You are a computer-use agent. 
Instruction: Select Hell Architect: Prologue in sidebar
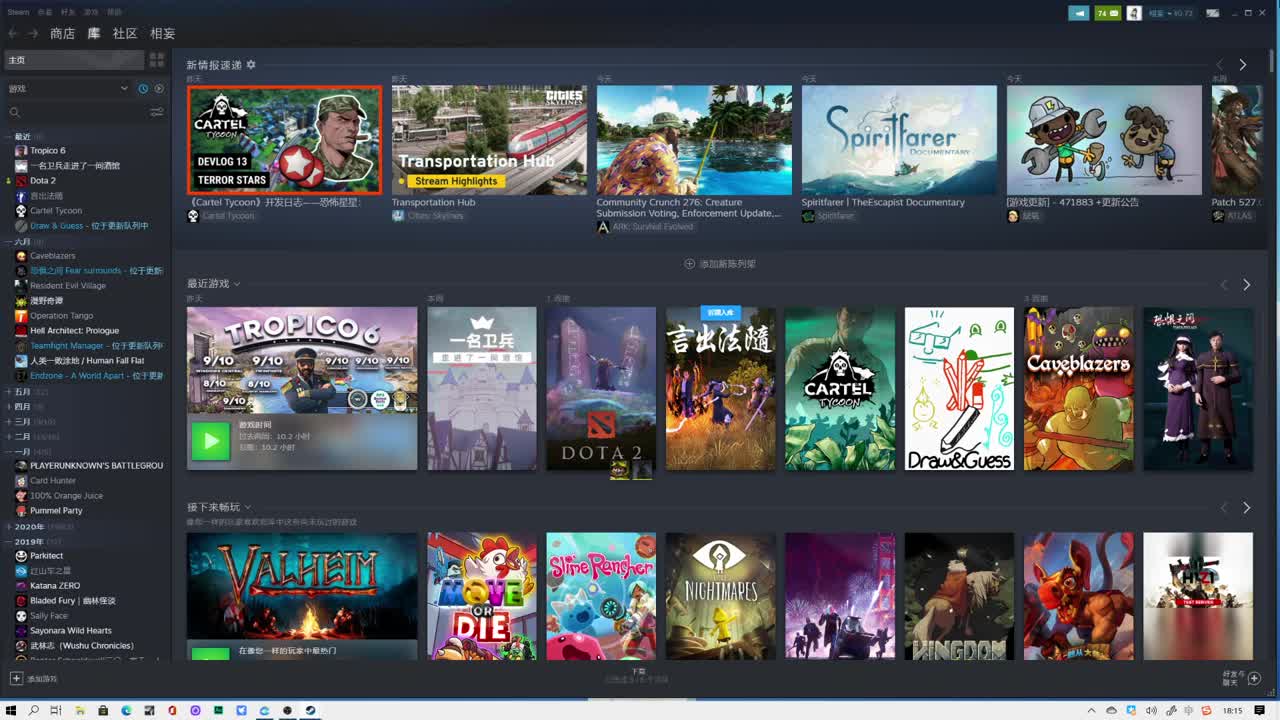coord(75,331)
